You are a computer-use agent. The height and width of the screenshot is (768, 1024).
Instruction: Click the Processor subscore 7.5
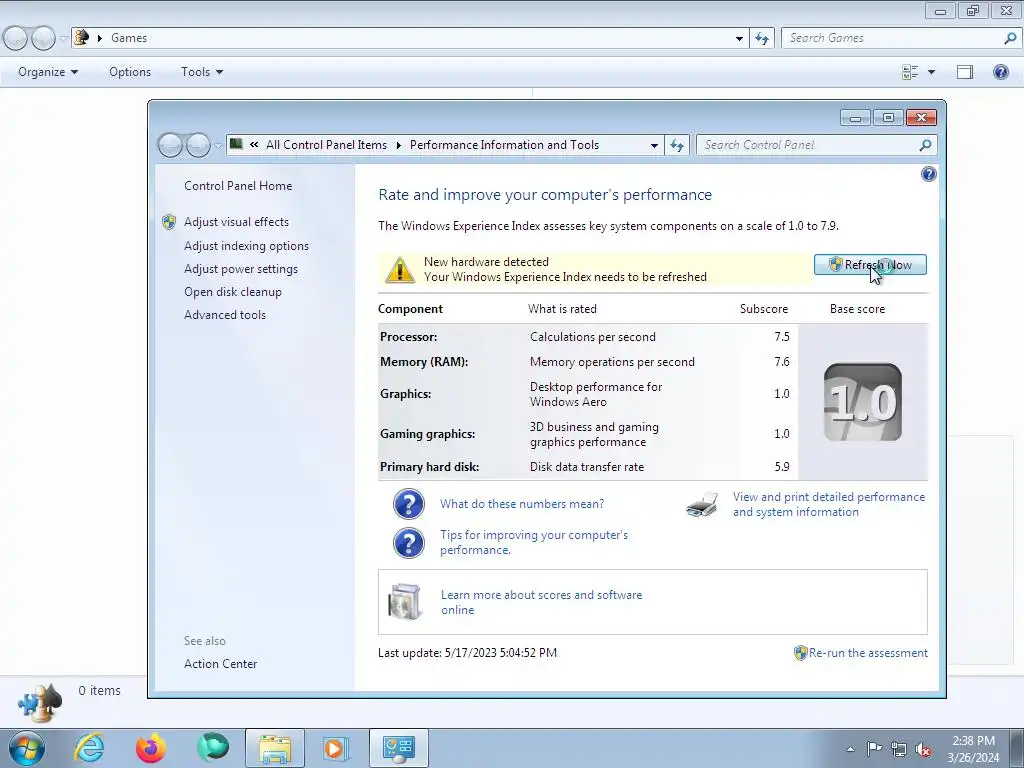pos(782,337)
